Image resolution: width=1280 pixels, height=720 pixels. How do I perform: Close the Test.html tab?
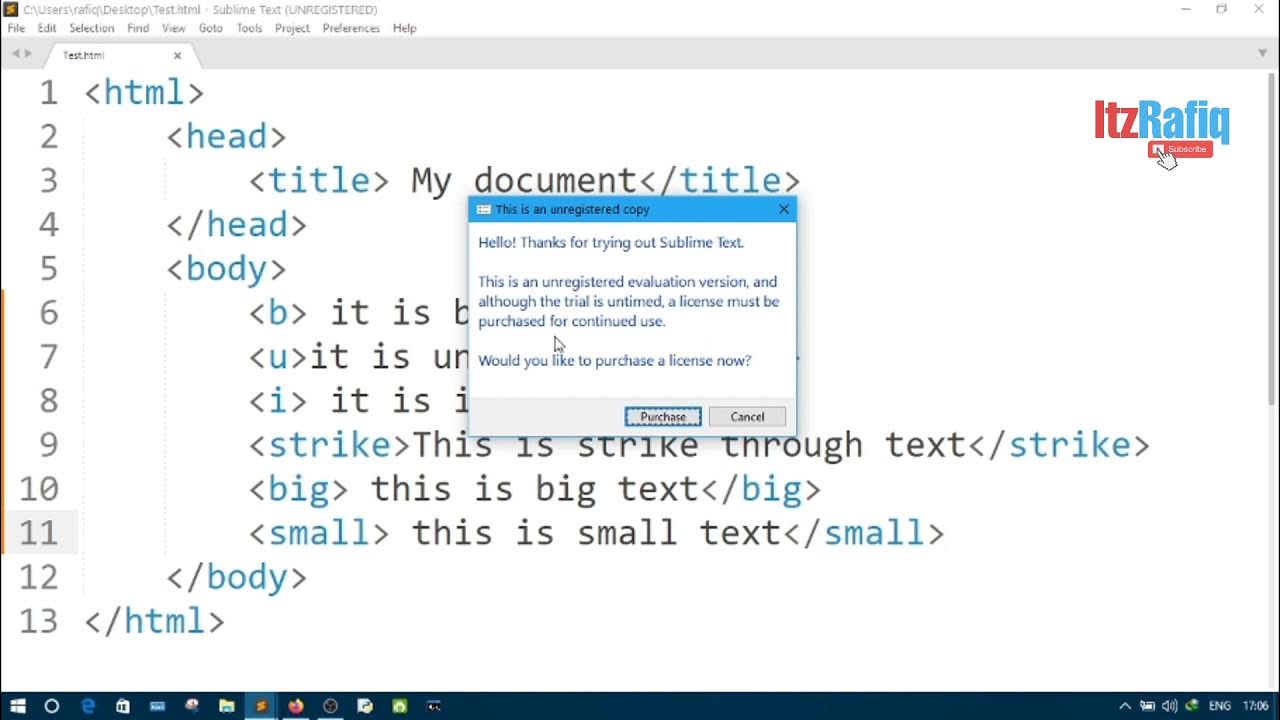coord(178,56)
